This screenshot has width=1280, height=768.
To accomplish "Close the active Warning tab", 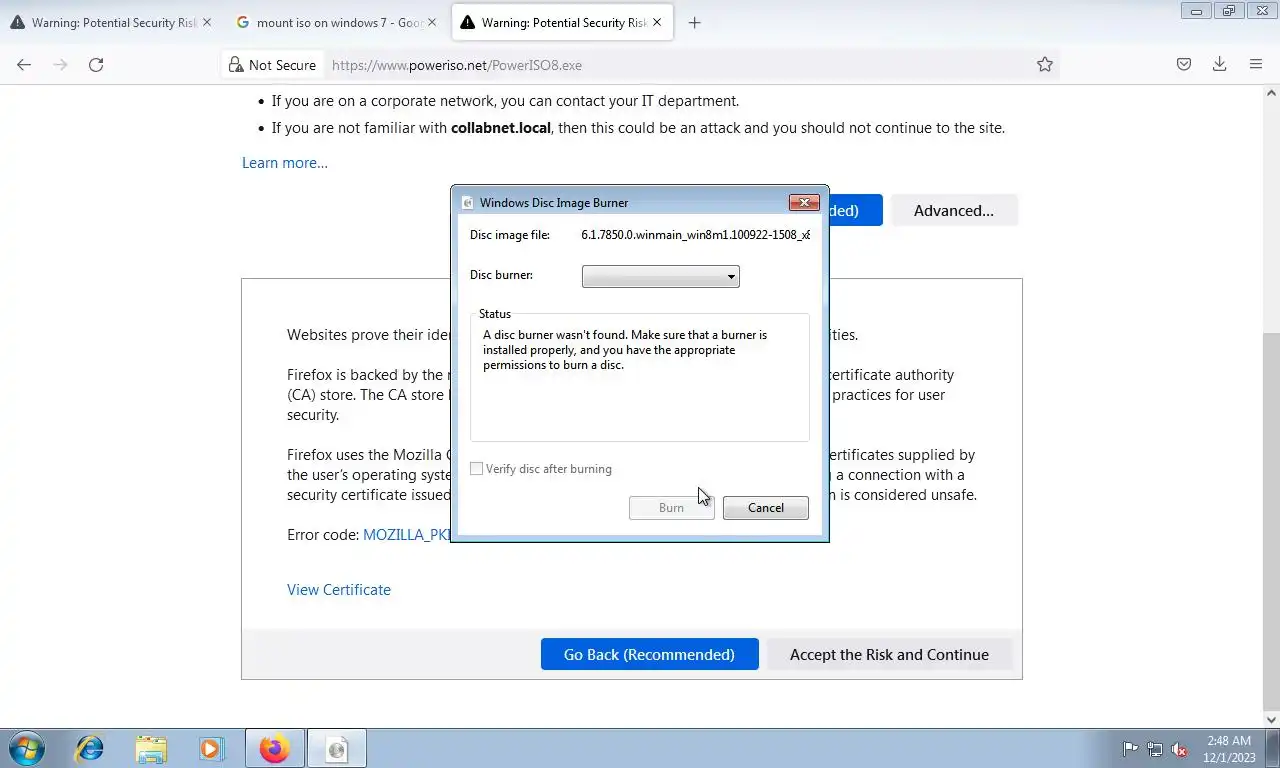I will tap(657, 23).
